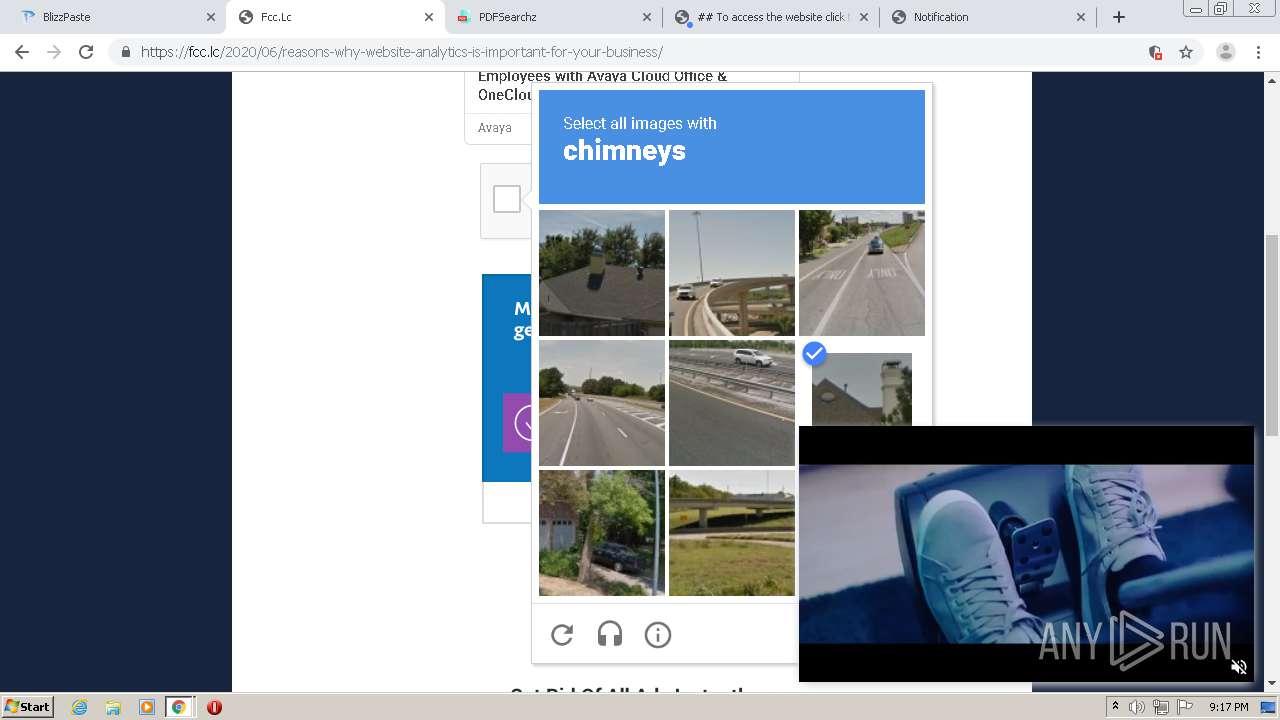Click the browser back arrow

point(22,52)
